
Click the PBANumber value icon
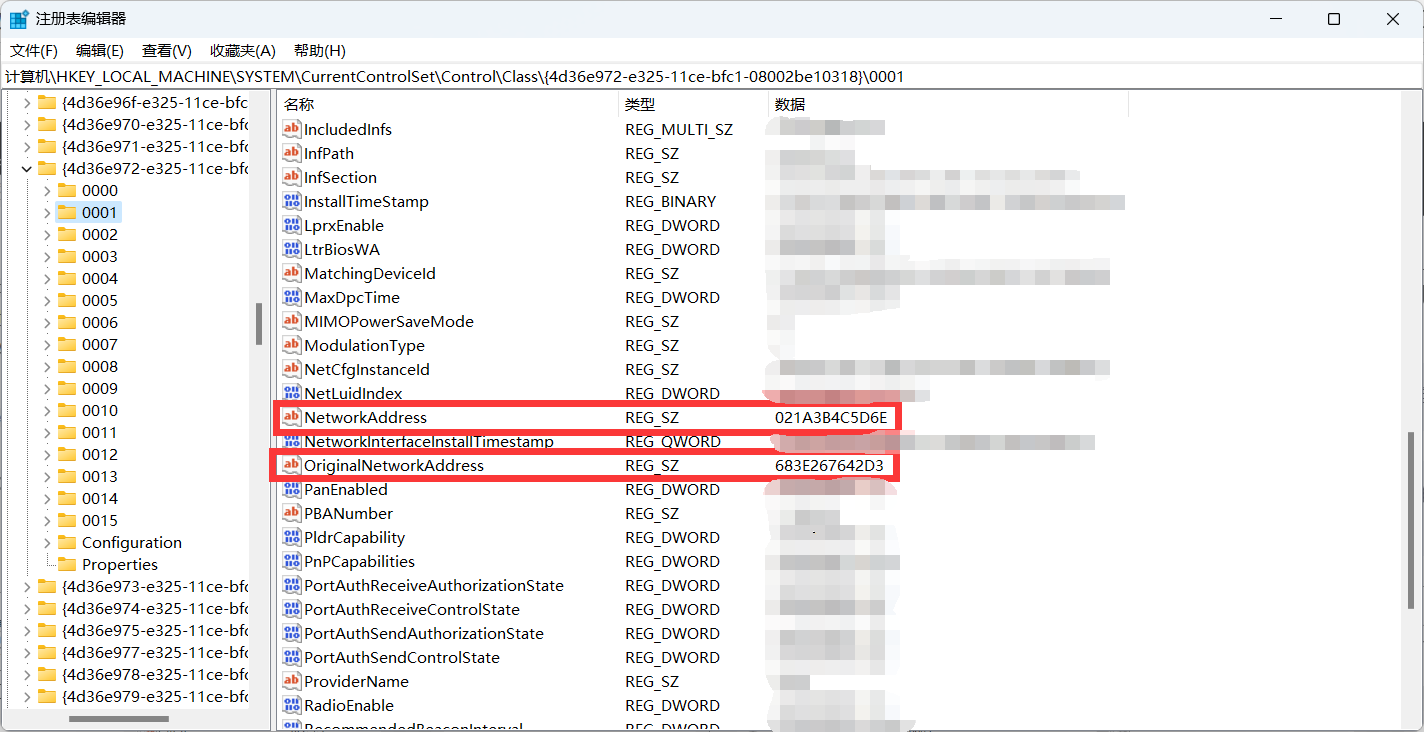[x=291, y=513]
